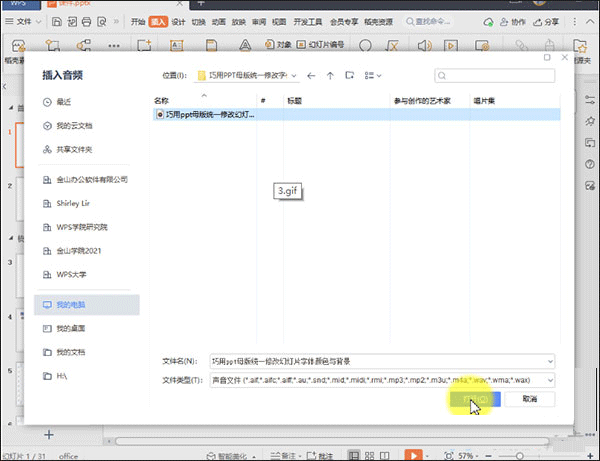Expand the file name dropdown arrow

(550, 361)
